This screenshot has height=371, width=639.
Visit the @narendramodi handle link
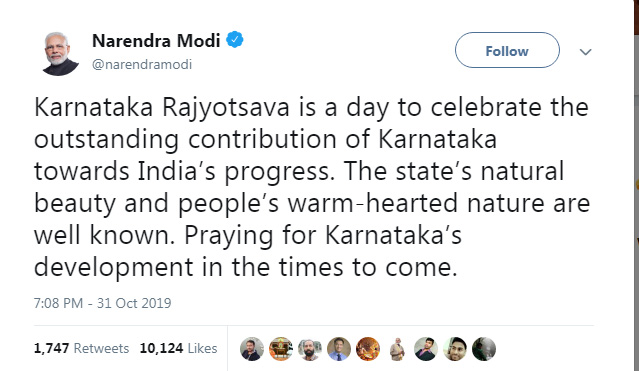[142, 64]
